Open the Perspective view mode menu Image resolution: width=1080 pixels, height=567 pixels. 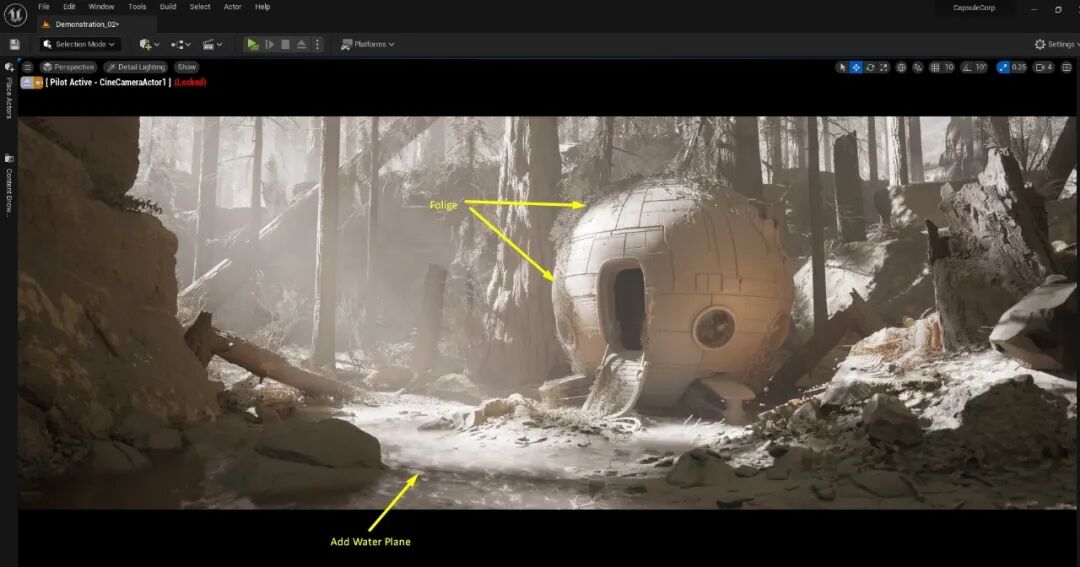pos(68,67)
